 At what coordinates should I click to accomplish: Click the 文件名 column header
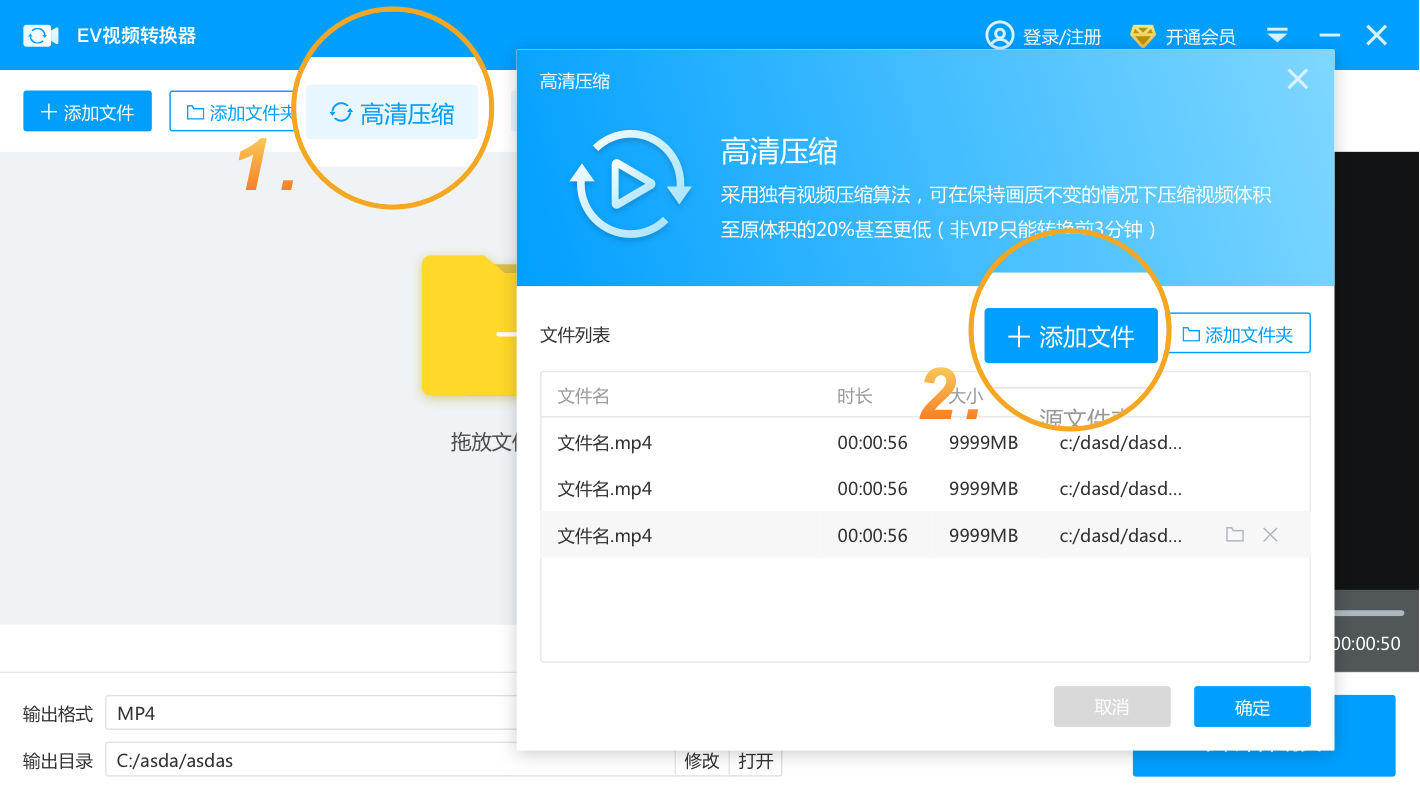tap(584, 396)
